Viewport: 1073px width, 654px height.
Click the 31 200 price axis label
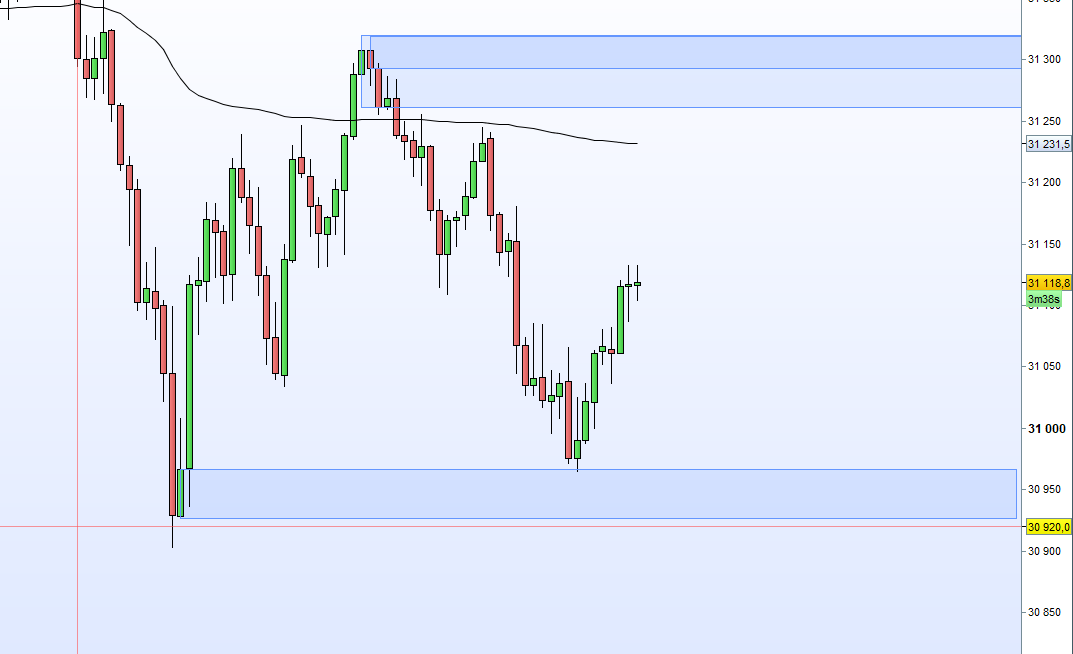(x=1044, y=183)
